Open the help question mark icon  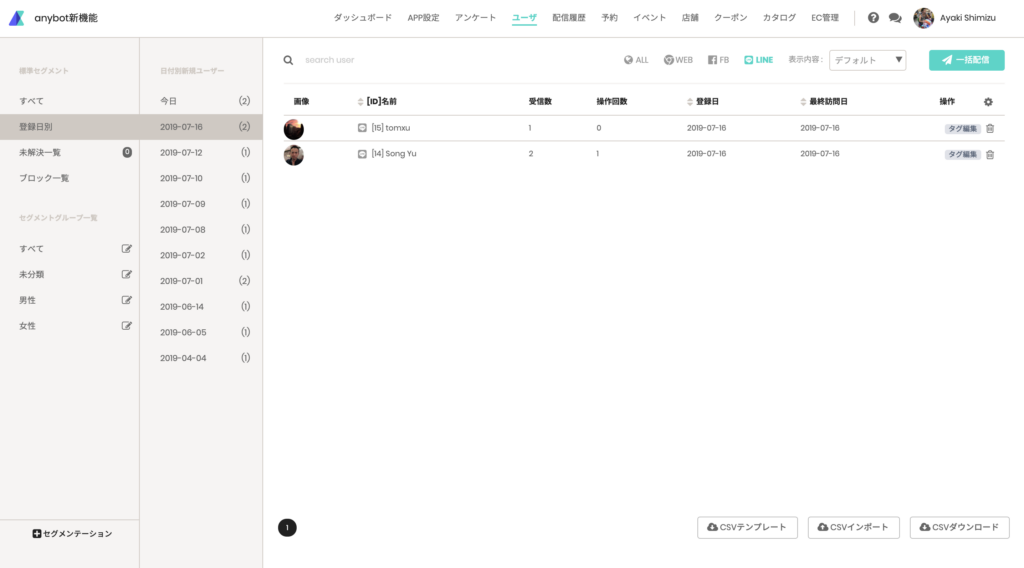[873, 18]
